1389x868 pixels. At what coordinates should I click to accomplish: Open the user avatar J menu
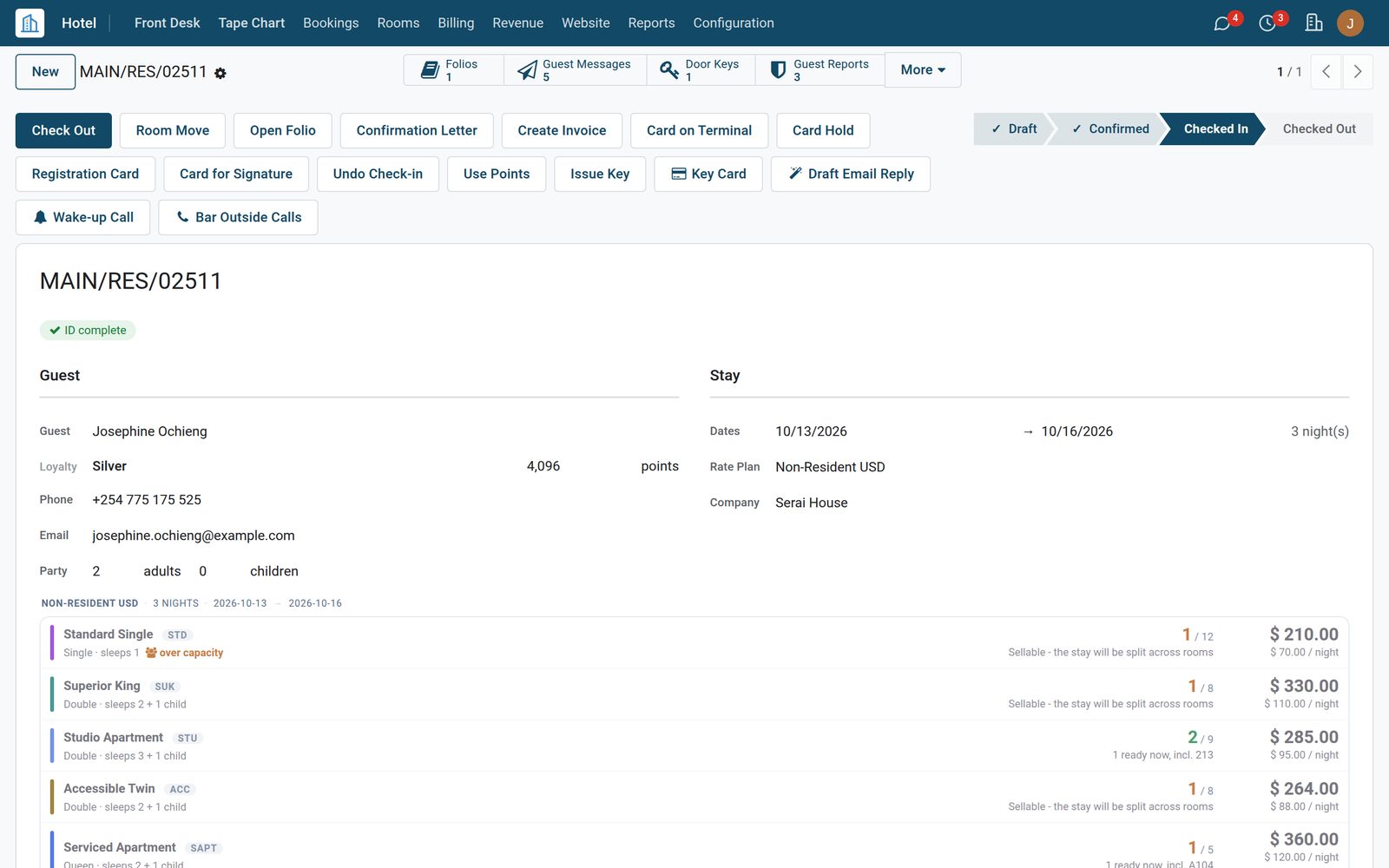[x=1350, y=23]
